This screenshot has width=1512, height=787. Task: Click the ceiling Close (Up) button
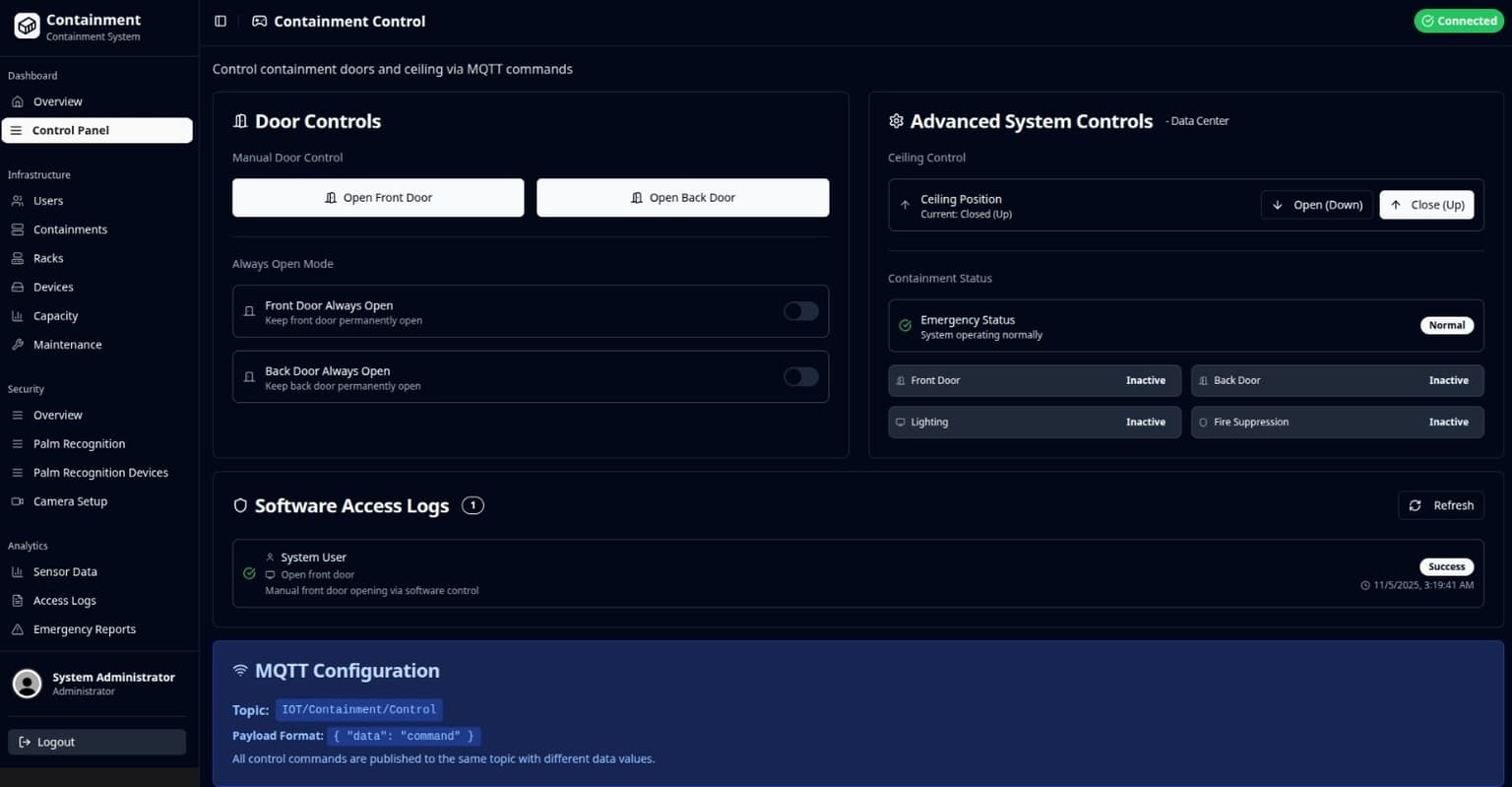[x=1426, y=205]
